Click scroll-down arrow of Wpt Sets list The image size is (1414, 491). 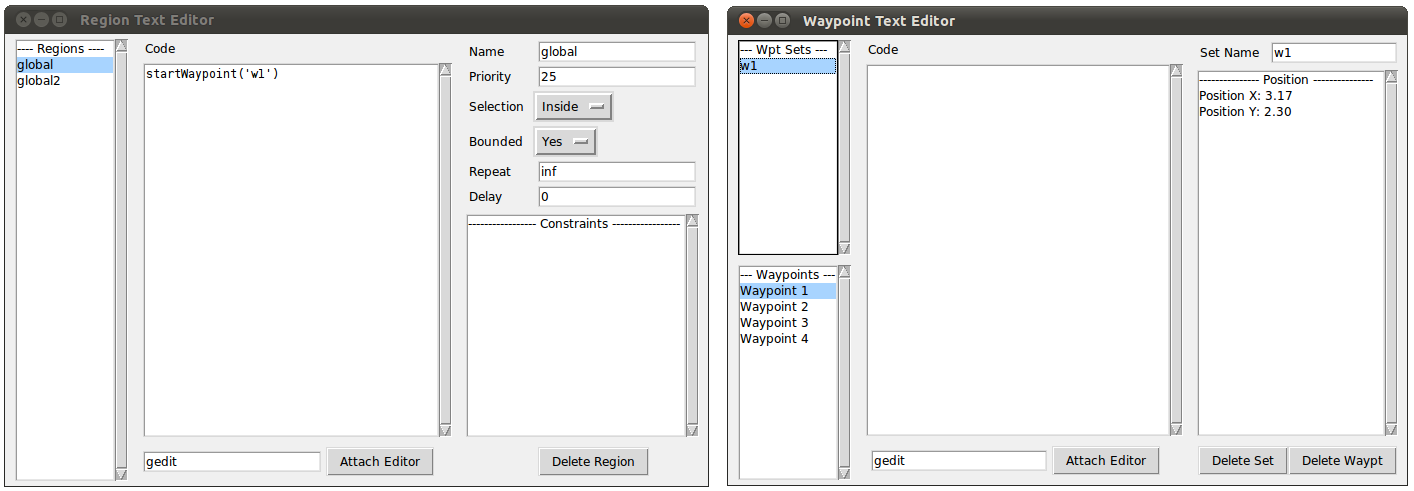click(x=844, y=248)
